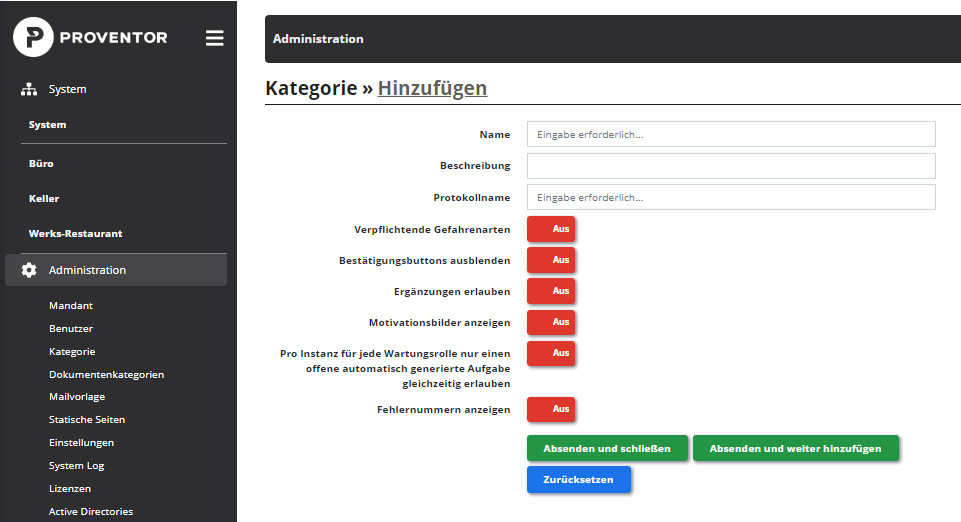Turn on Motivationsbilder anzeigen toggle
The width and height of the screenshot is (961, 522).
(551, 322)
